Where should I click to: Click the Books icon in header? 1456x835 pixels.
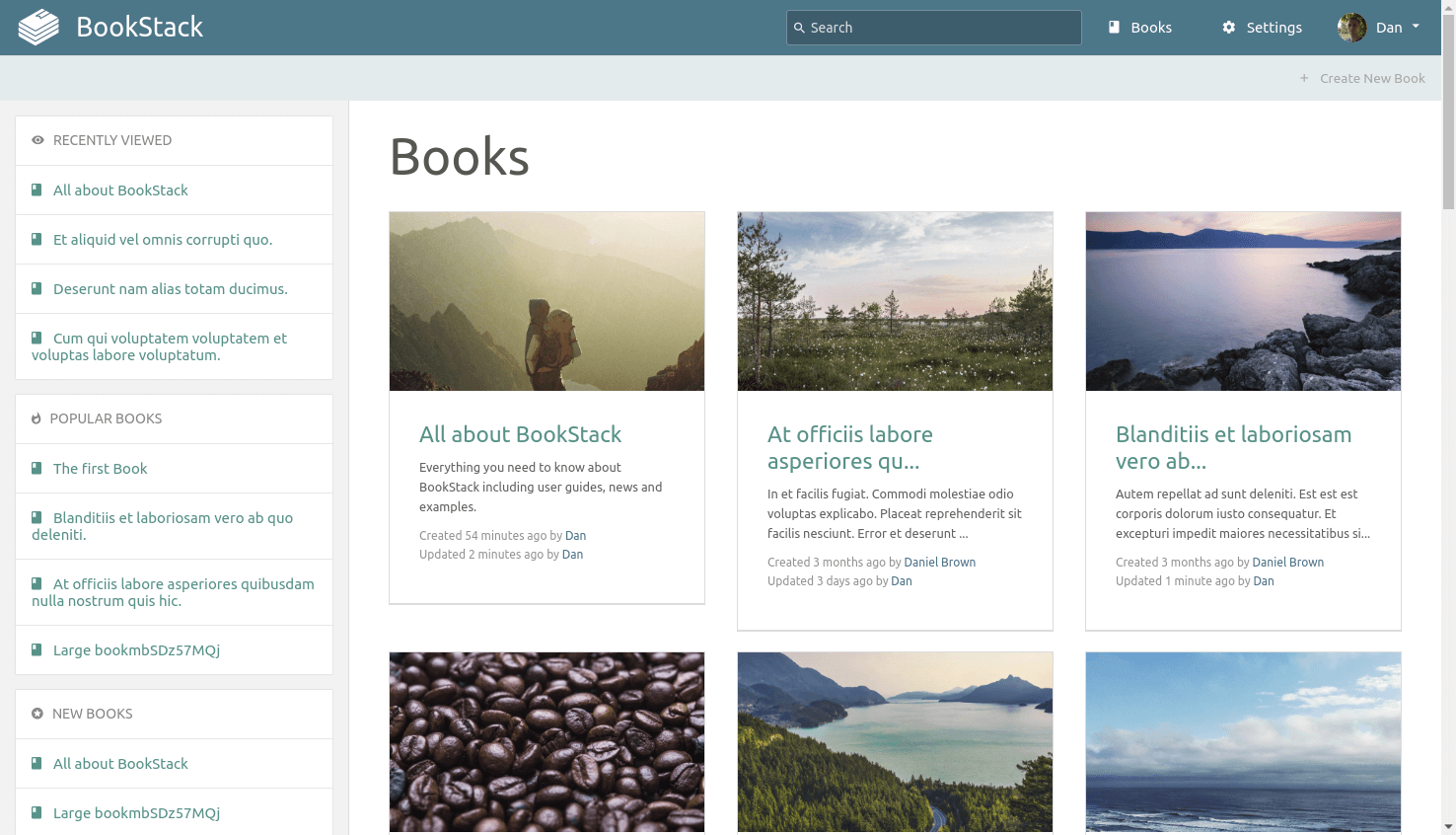1114,28
